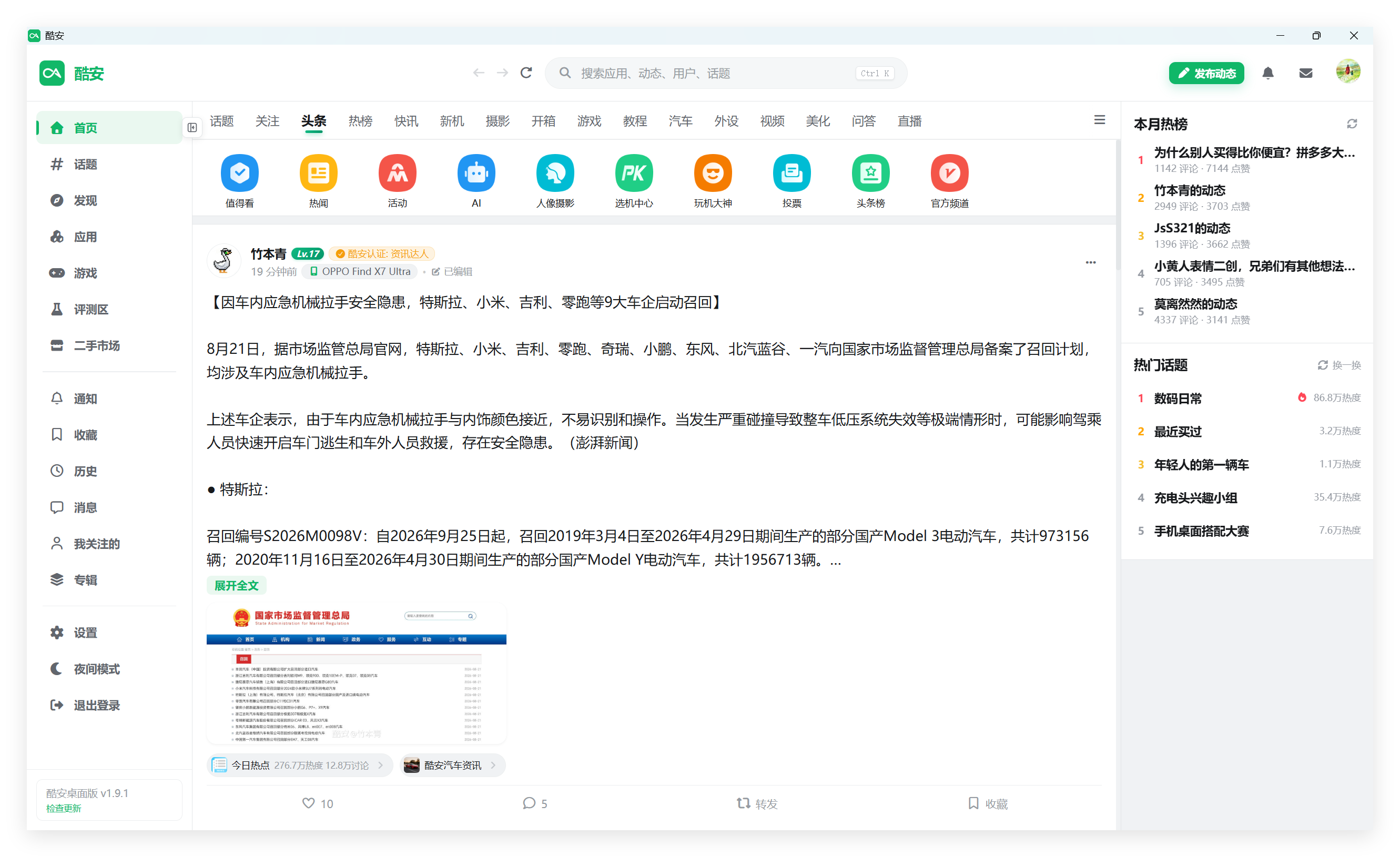The image size is (1400, 857).
Task: Open the post's attached screenshot thumbnail
Action: coord(356,672)
